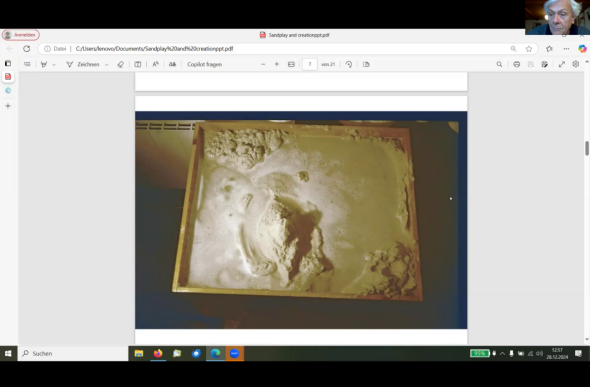590x387 pixels.
Task: Open the notification center
Action: [x=578, y=354]
